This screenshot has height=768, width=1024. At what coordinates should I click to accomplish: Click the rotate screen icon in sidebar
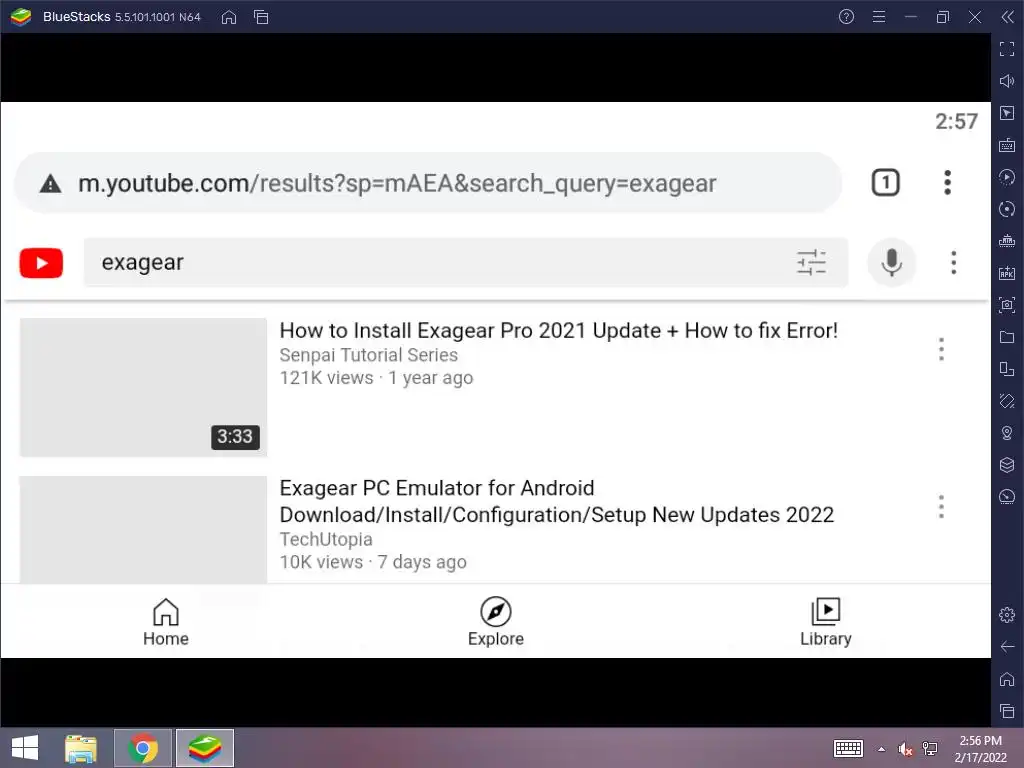[1006, 401]
